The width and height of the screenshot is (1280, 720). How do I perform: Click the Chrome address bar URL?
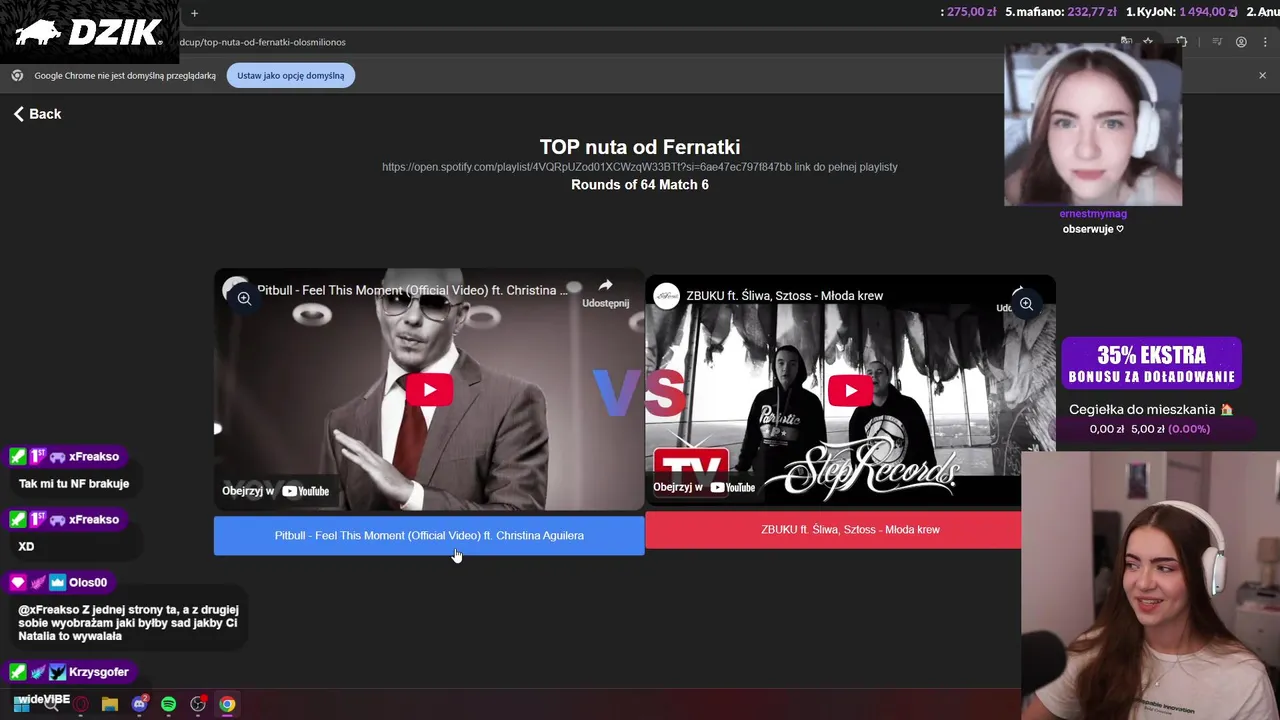click(x=263, y=42)
